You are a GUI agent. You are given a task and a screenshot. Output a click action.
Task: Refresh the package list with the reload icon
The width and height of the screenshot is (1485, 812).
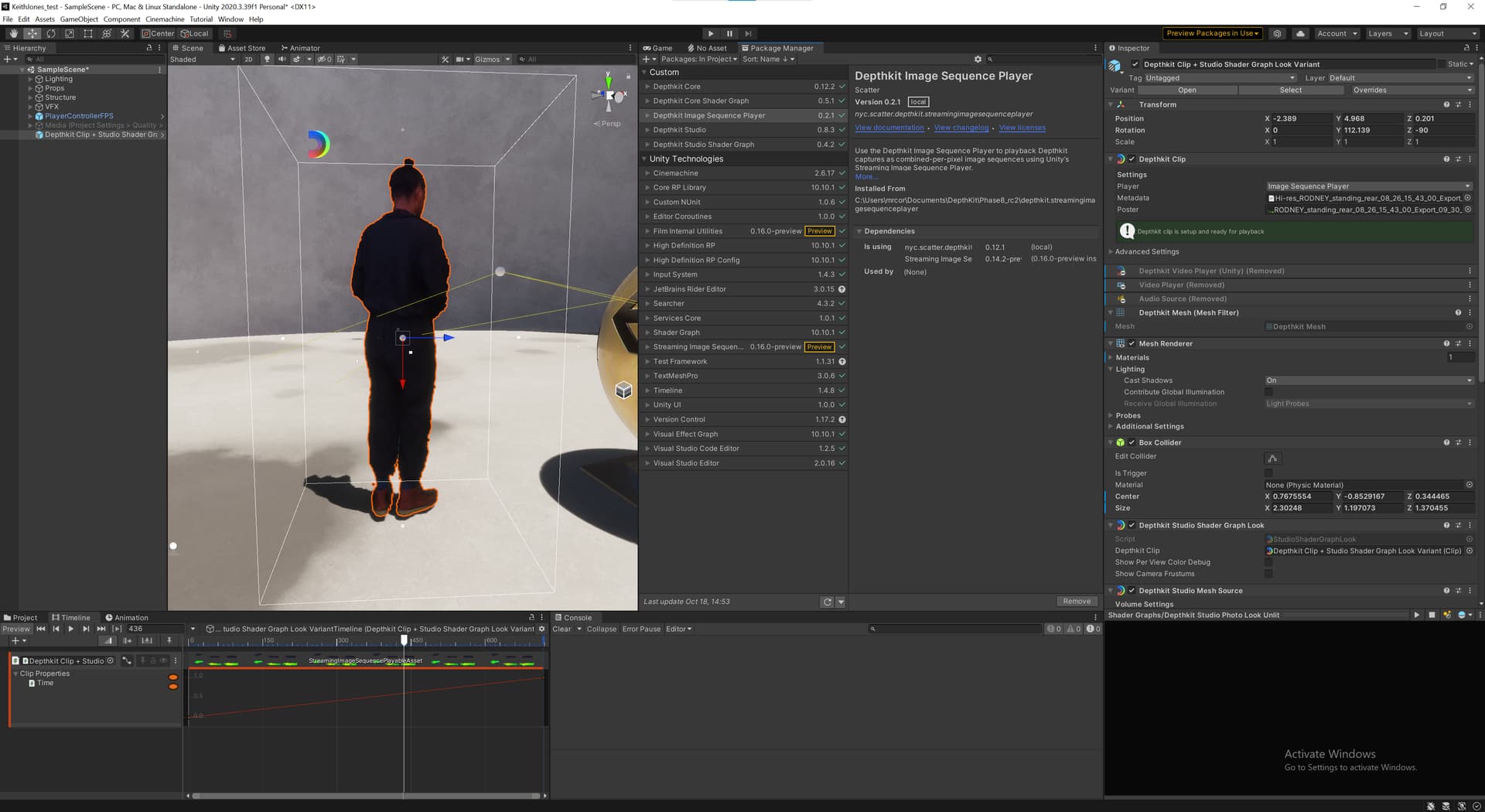pos(827,602)
